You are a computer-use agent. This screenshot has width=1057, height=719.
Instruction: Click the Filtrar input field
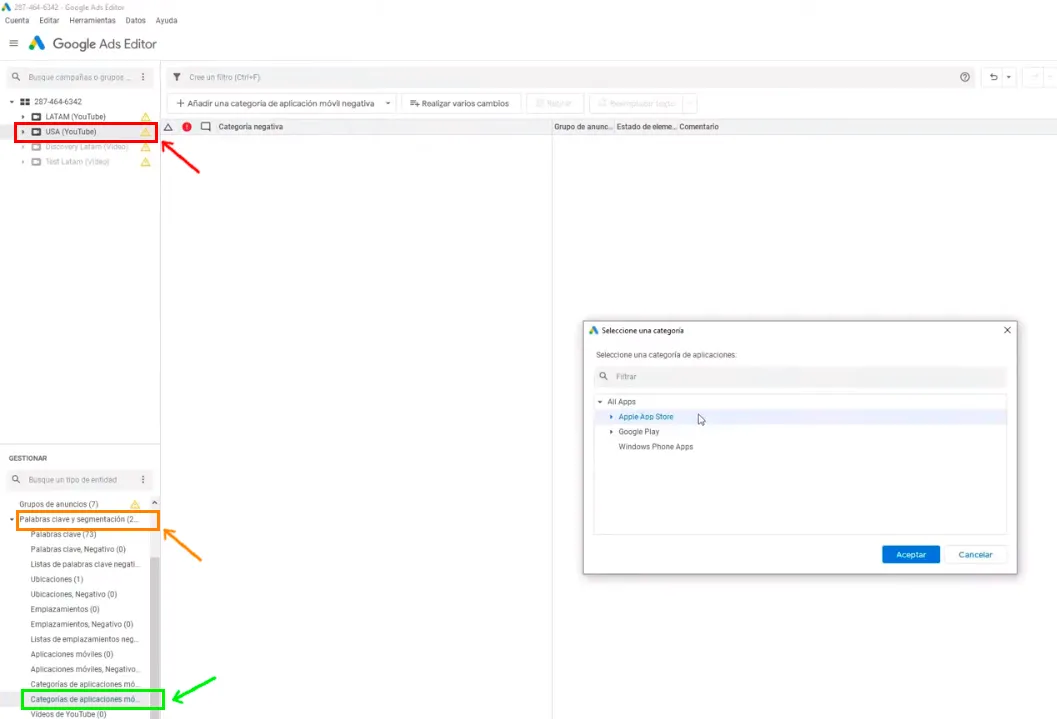point(801,376)
